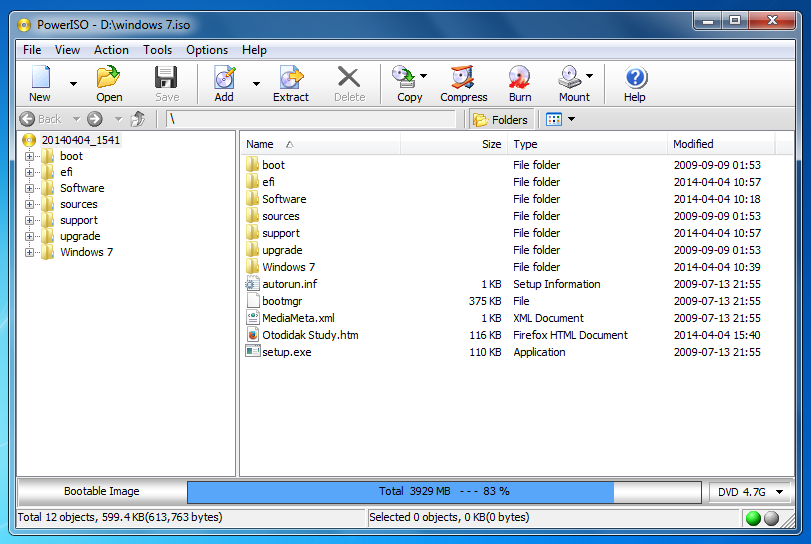Image resolution: width=811 pixels, height=544 pixels.
Task: Open the Action menu
Action: 111,50
